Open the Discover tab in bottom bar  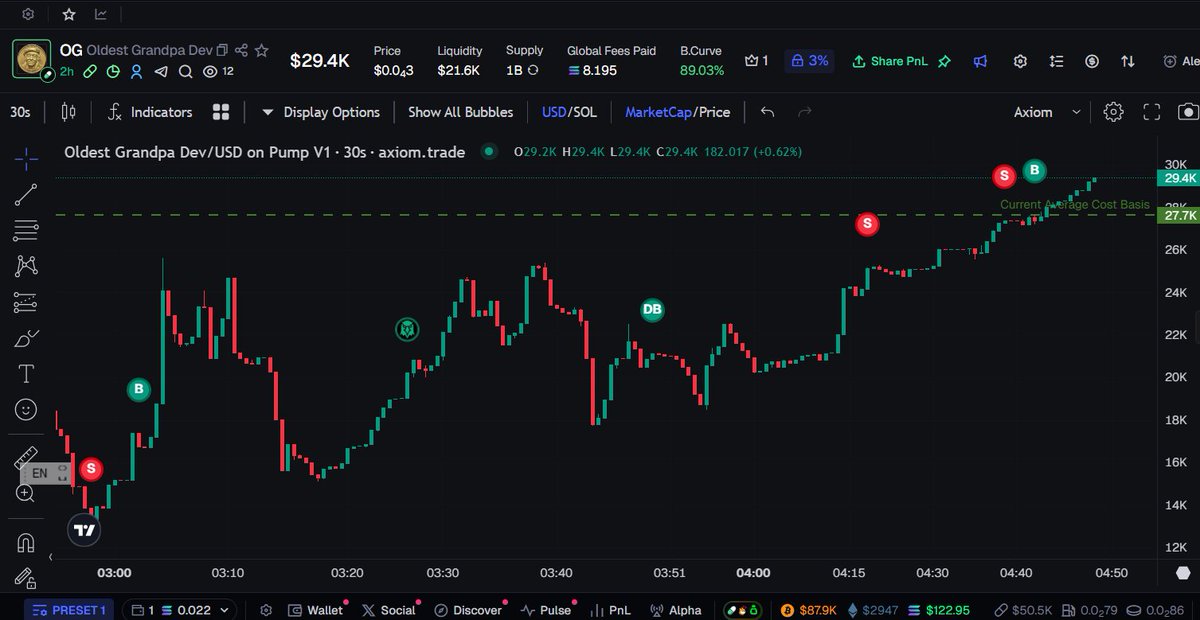pos(468,609)
